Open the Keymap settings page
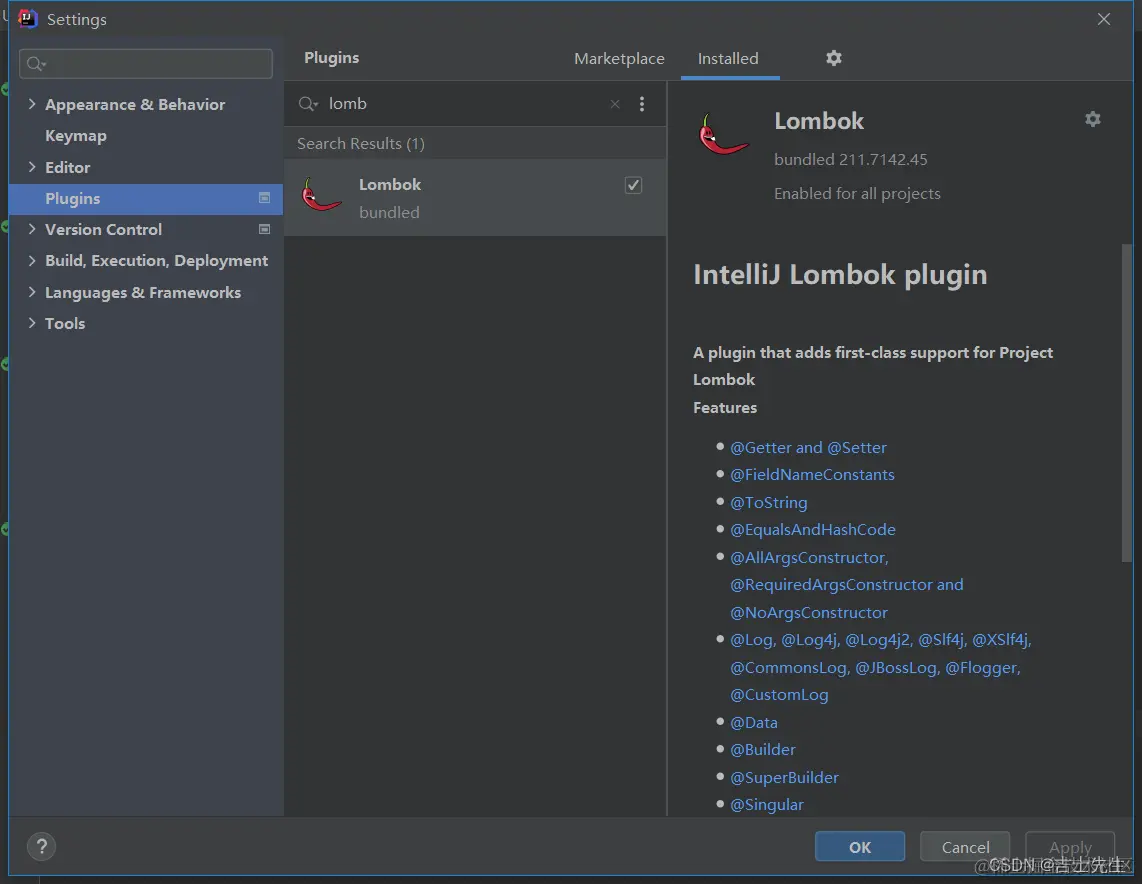Image resolution: width=1142 pixels, height=884 pixels. tap(76, 136)
